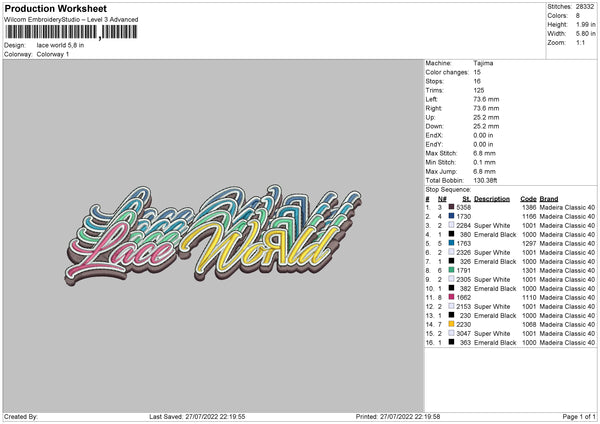Click thread code 1068 in stop 14
The height and width of the screenshot is (424, 600).
(x=529, y=325)
